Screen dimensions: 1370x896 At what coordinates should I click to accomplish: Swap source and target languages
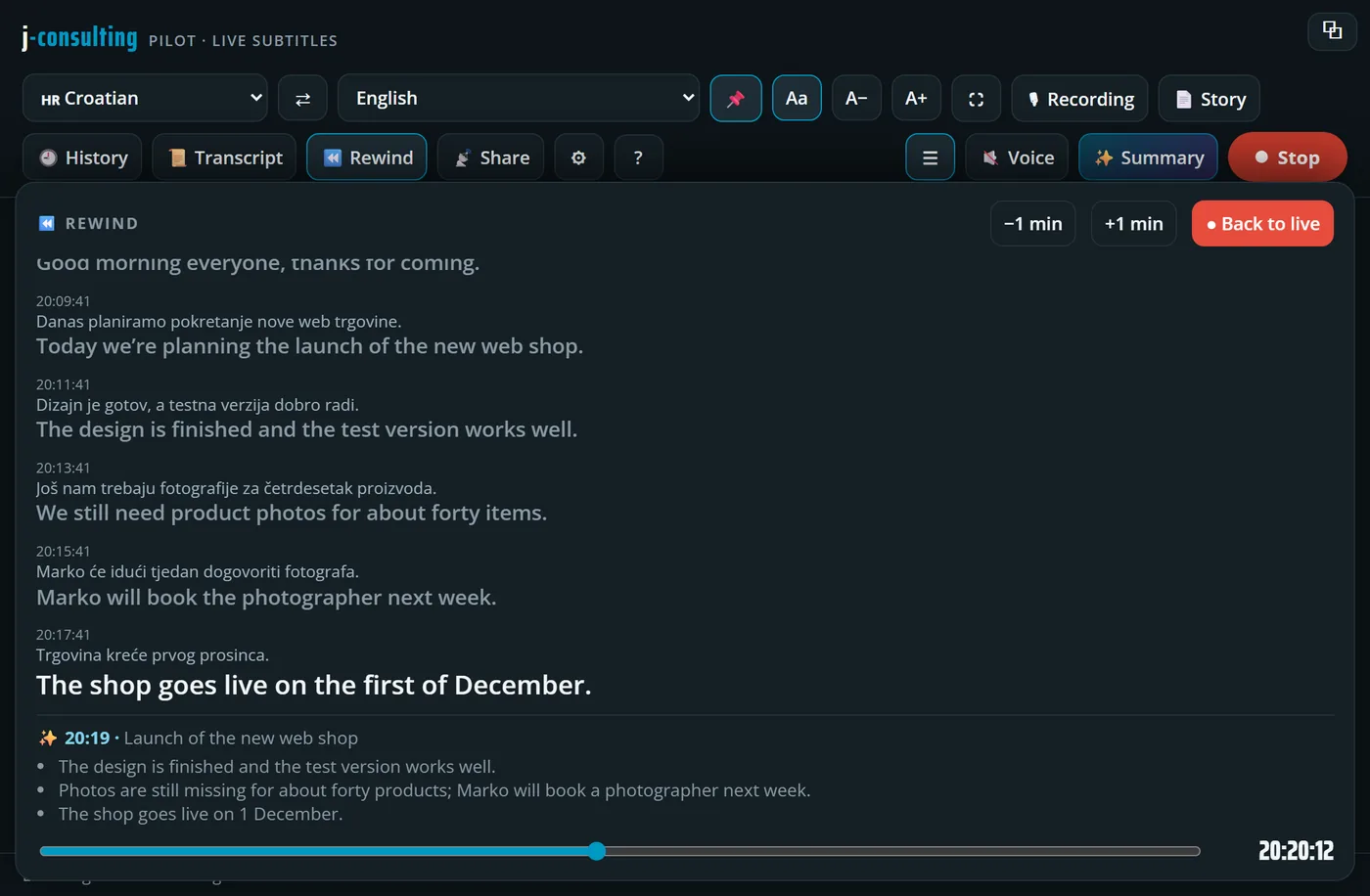[x=302, y=98]
